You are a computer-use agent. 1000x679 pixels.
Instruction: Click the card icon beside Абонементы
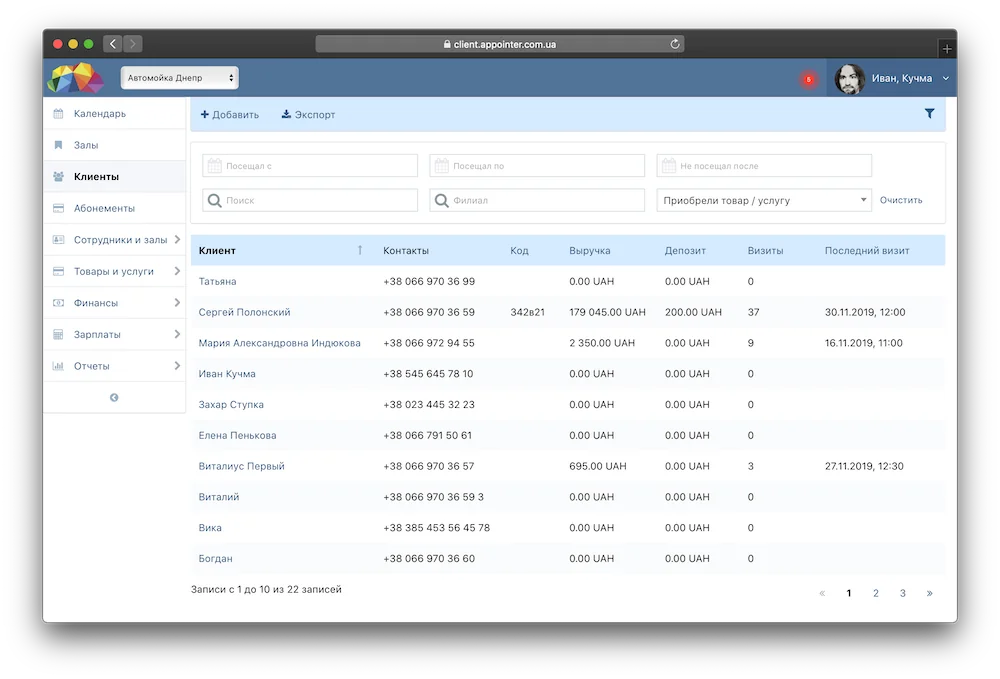58,208
